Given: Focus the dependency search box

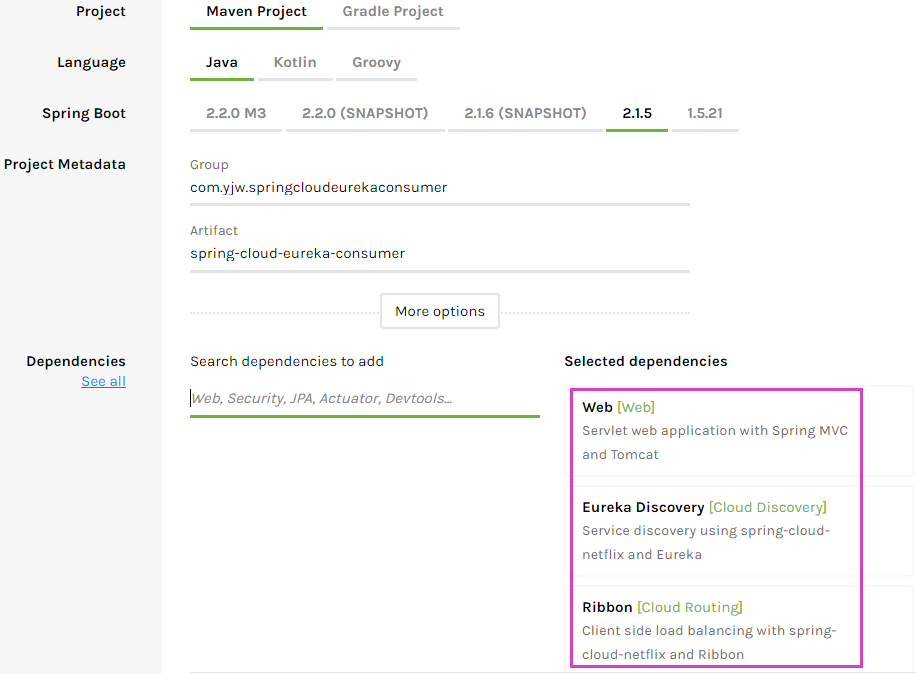Looking at the screenshot, I should [365, 399].
